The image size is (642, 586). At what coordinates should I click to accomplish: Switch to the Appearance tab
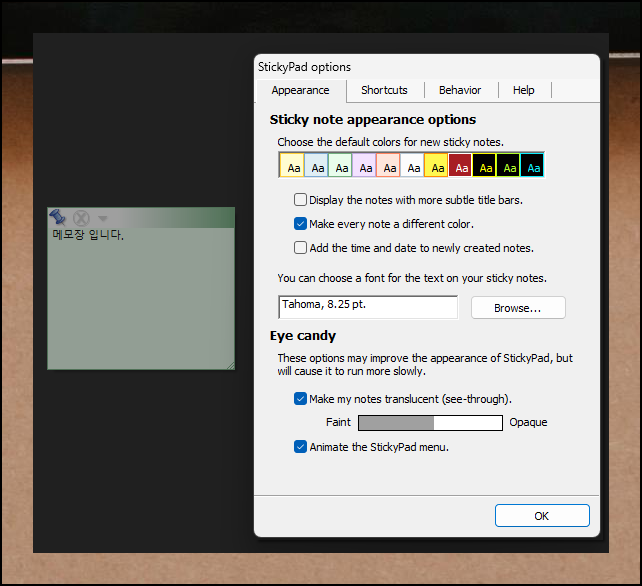(x=300, y=90)
